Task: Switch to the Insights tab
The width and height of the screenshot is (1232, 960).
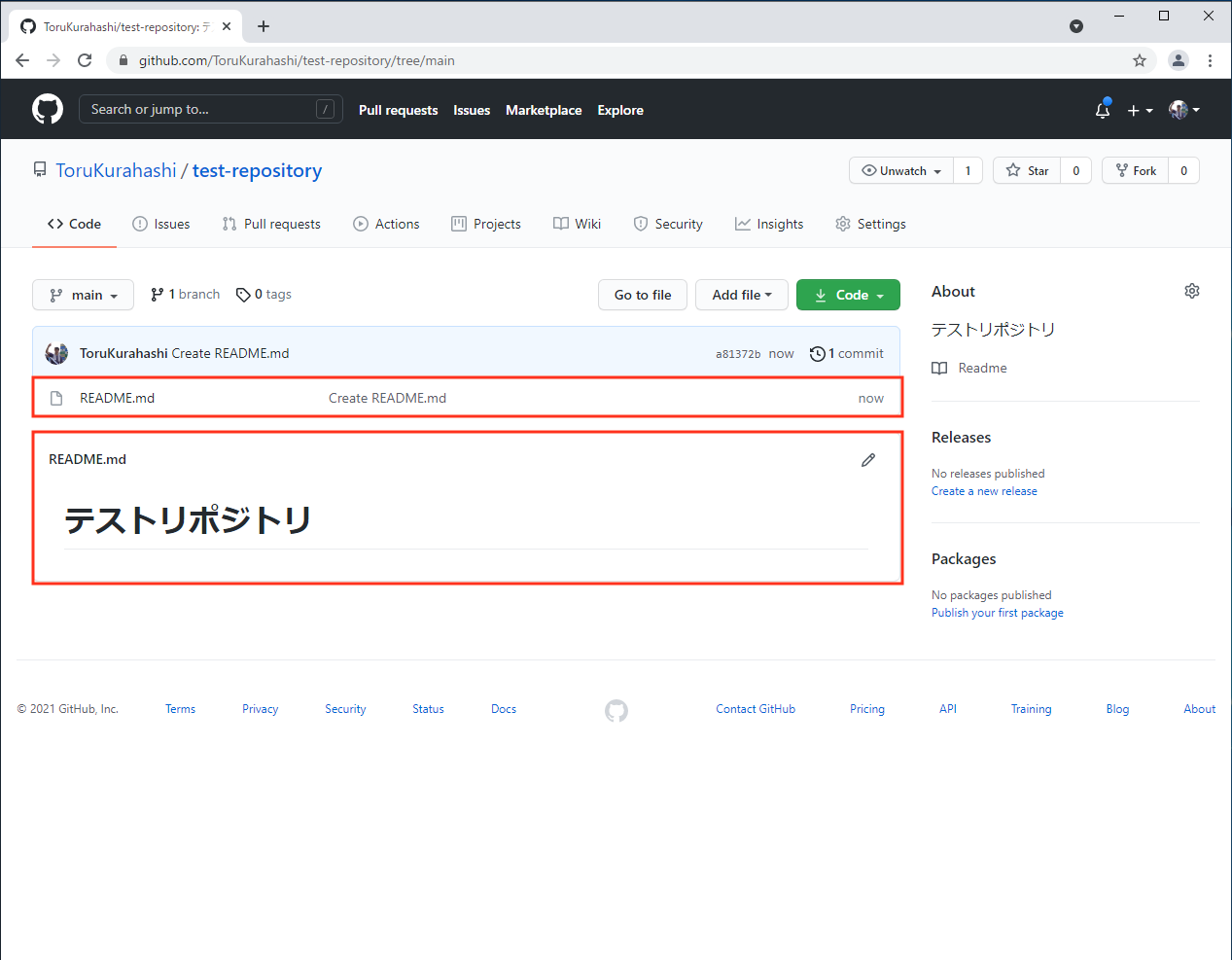Action: [769, 224]
